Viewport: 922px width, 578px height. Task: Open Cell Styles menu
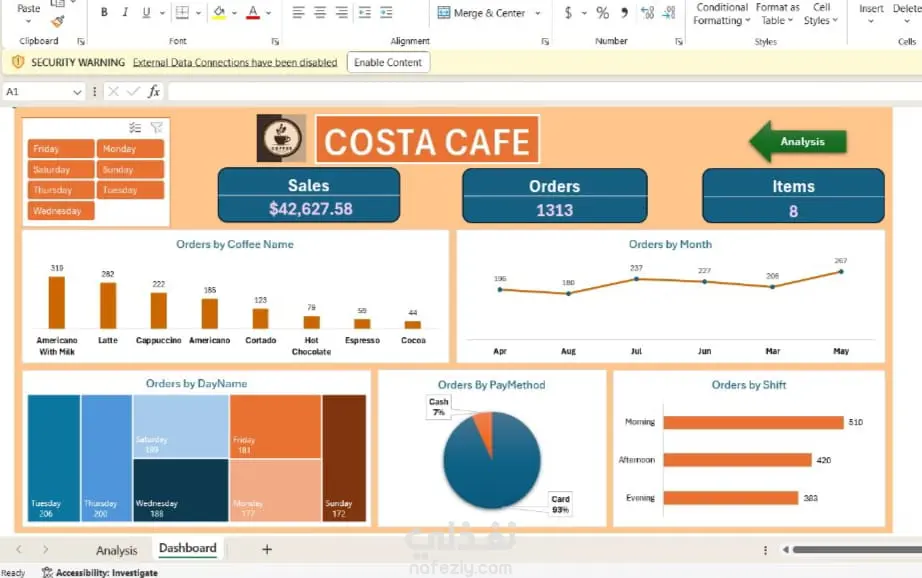click(x=821, y=14)
